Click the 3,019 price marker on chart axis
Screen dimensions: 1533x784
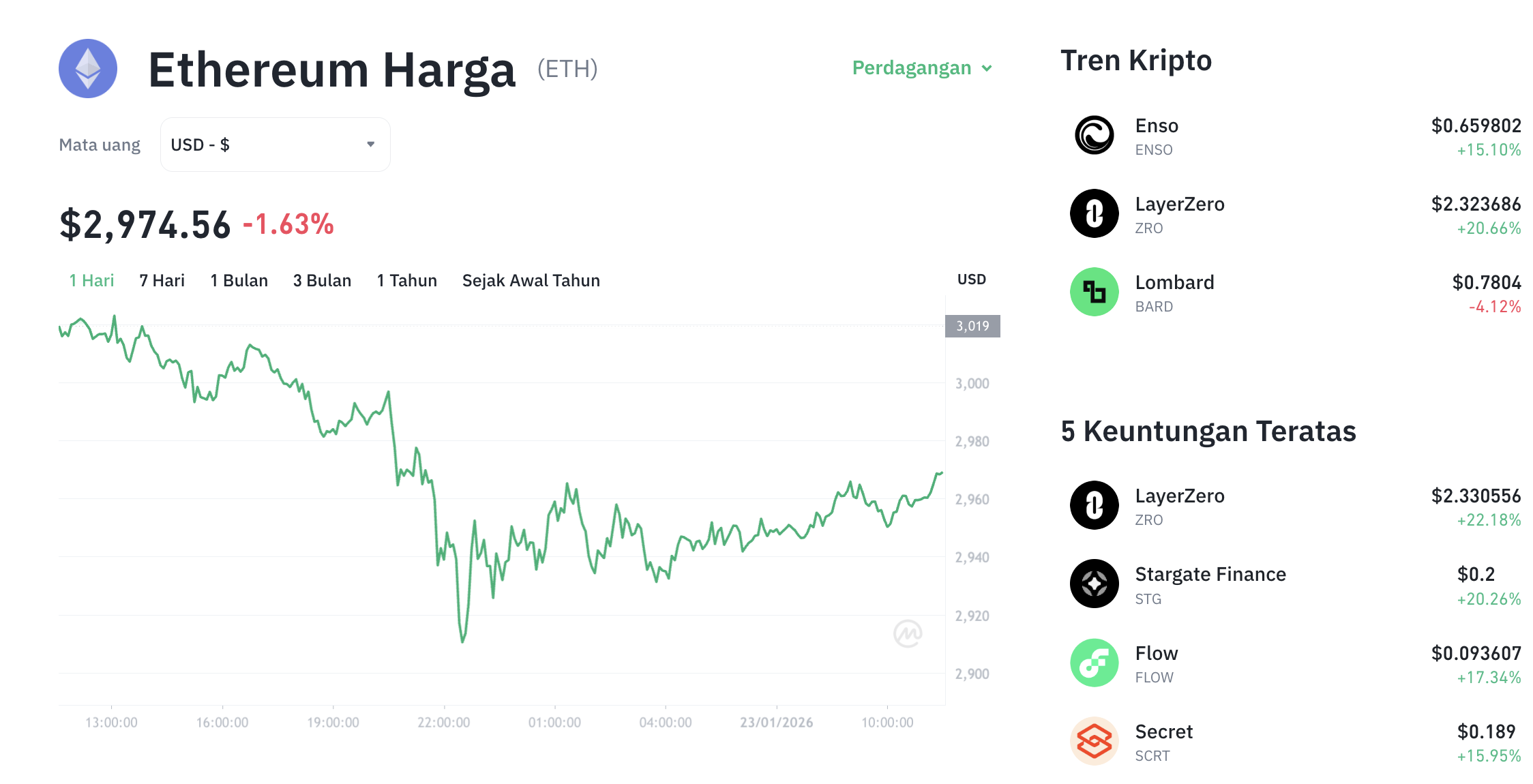click(x=972, y=325)
